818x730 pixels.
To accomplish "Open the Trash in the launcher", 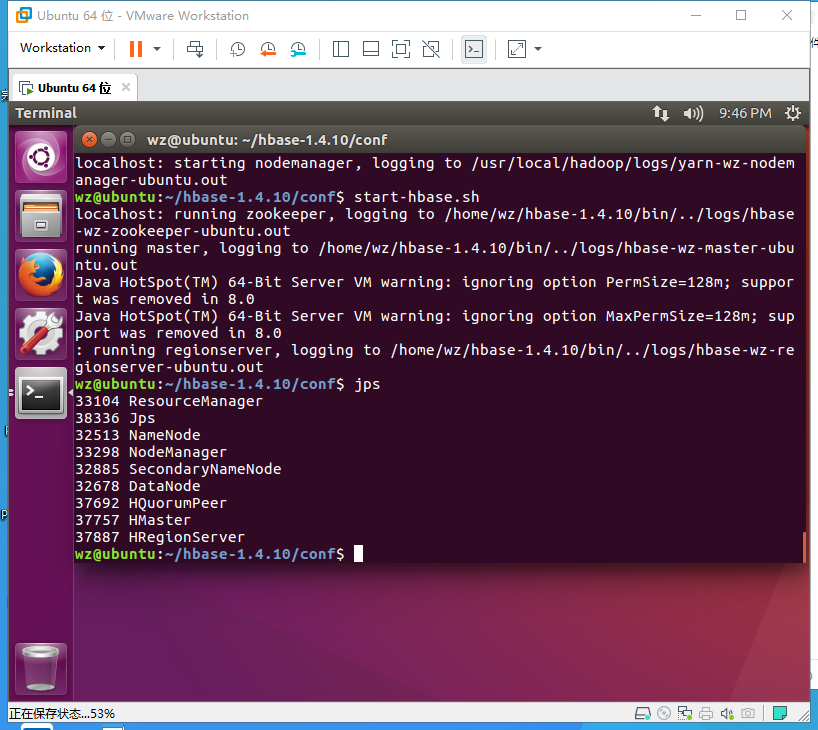I will click(41, 668).
